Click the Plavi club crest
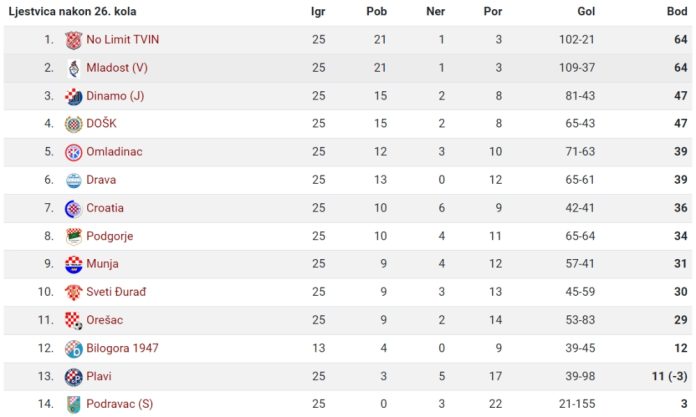Screen dimensions: 696x417 coord(74,377)
